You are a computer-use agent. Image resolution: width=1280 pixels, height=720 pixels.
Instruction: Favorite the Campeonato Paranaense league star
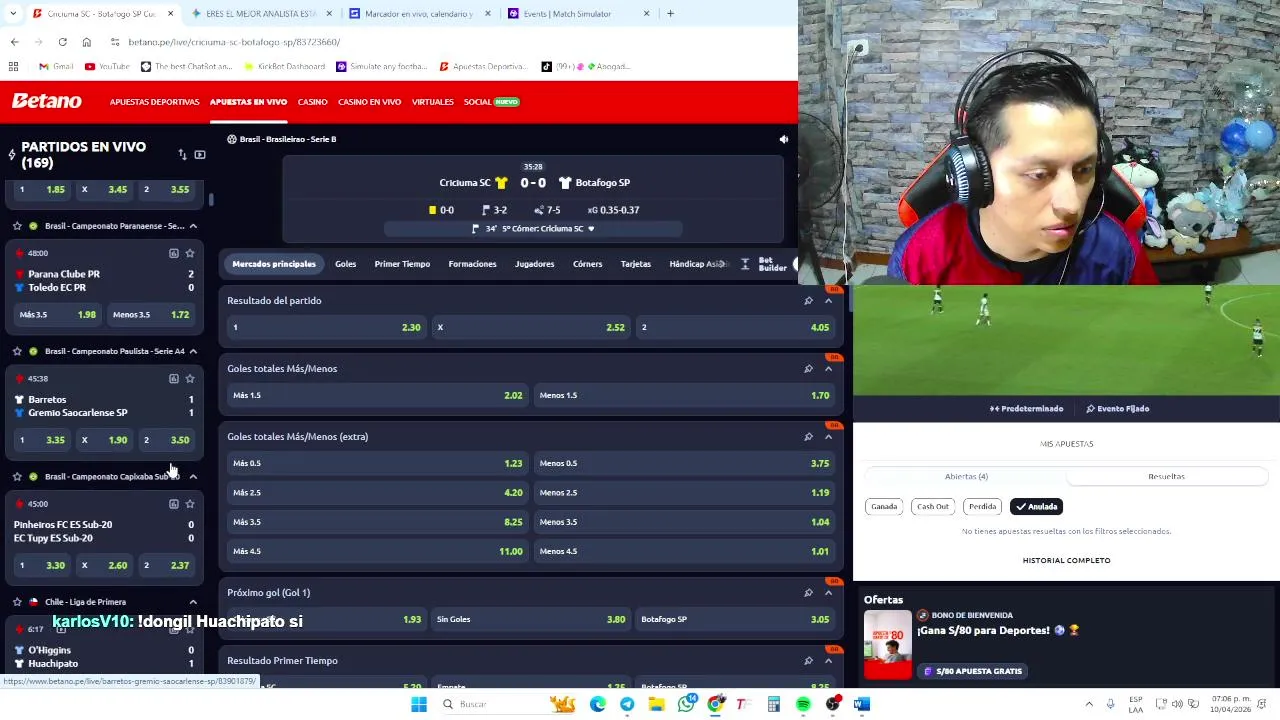coord(17,226)
